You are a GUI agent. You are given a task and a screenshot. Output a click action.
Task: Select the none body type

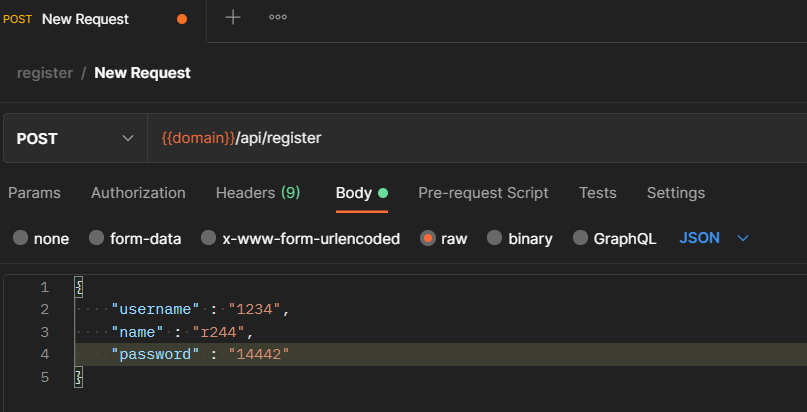point(20,239)
